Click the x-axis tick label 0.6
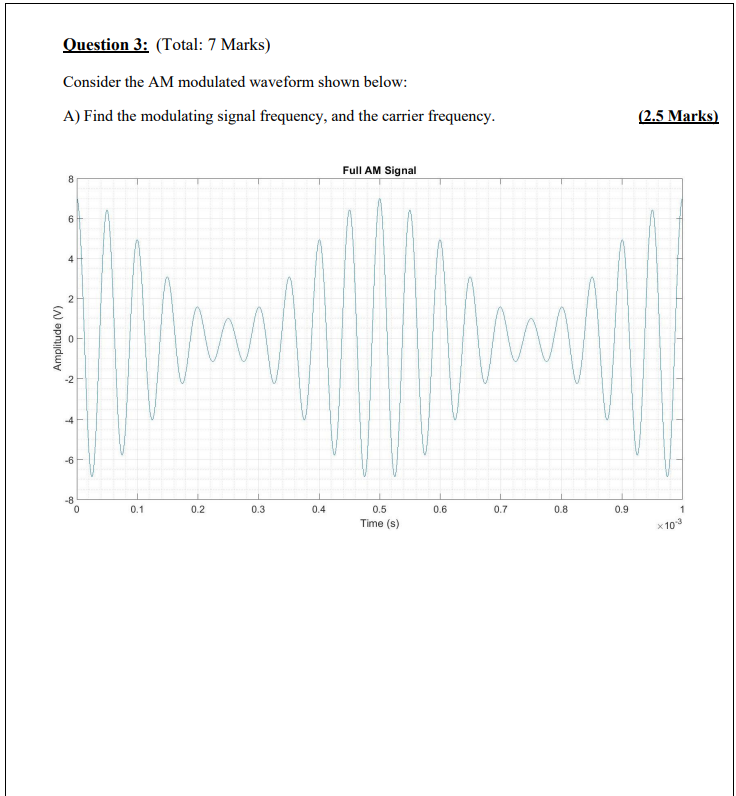Image resolution: width=736 pixels, height=796 pixels. (440, 509)
